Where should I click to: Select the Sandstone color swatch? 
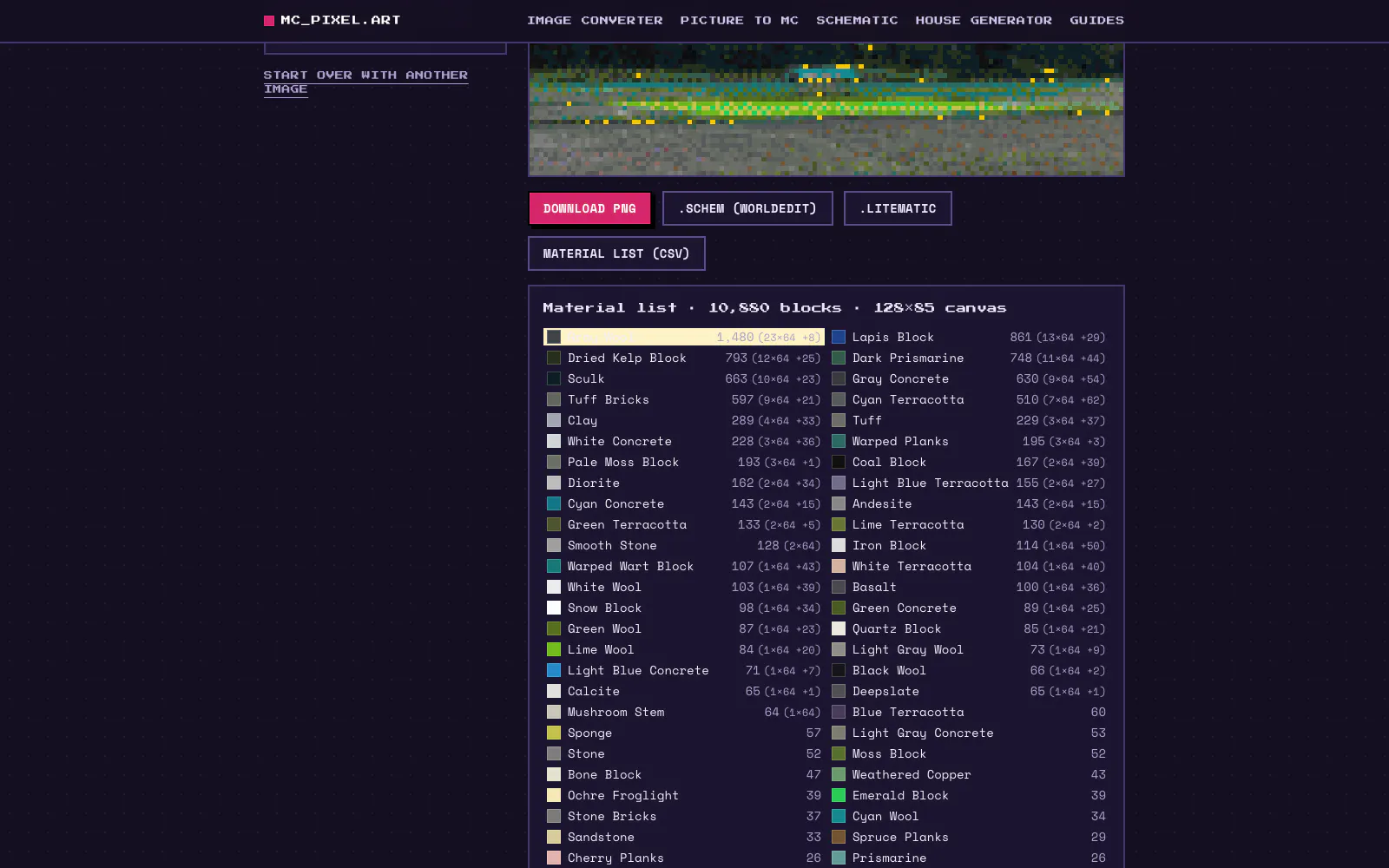(x=554, y=837)
